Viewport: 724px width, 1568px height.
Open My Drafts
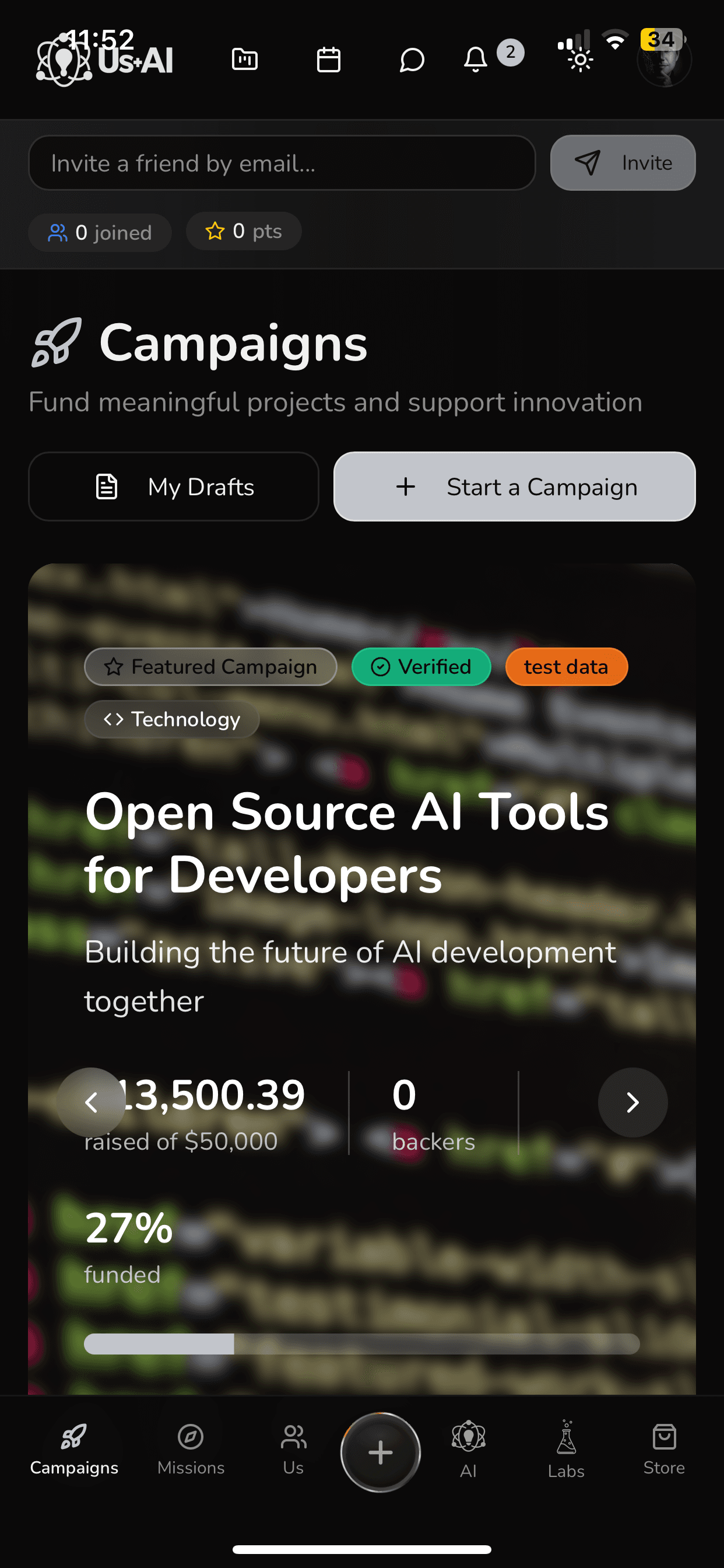point(173,487)
